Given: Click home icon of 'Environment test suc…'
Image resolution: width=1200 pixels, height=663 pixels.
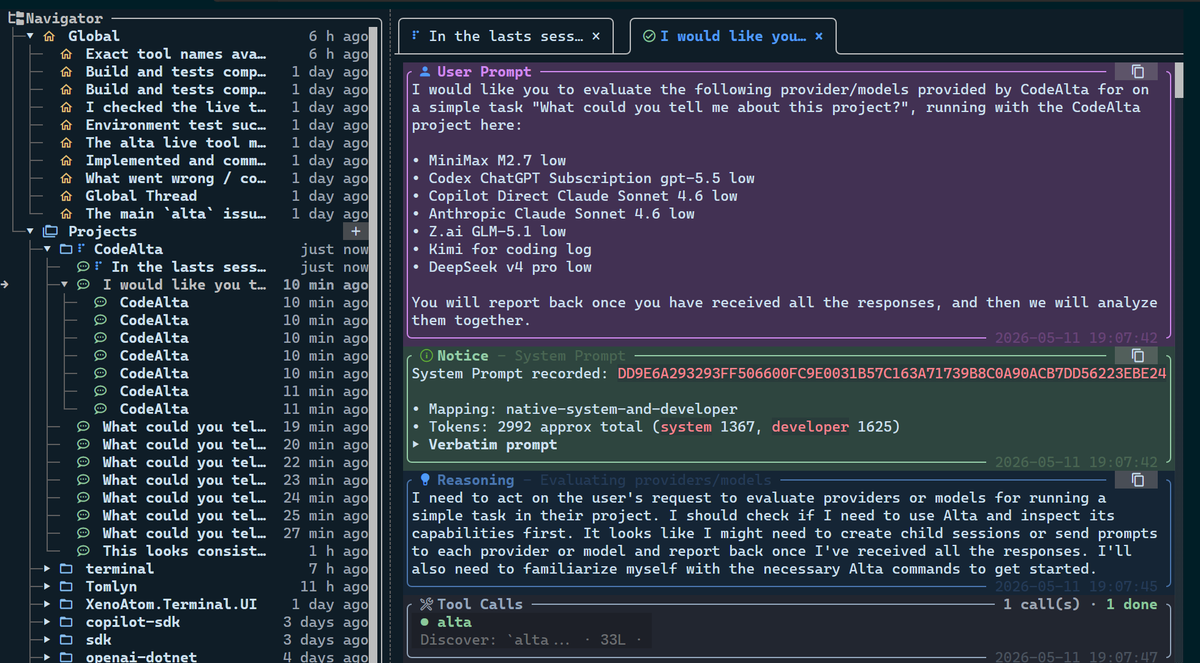Looking at the screenshot, I should [x=66, y=125].
